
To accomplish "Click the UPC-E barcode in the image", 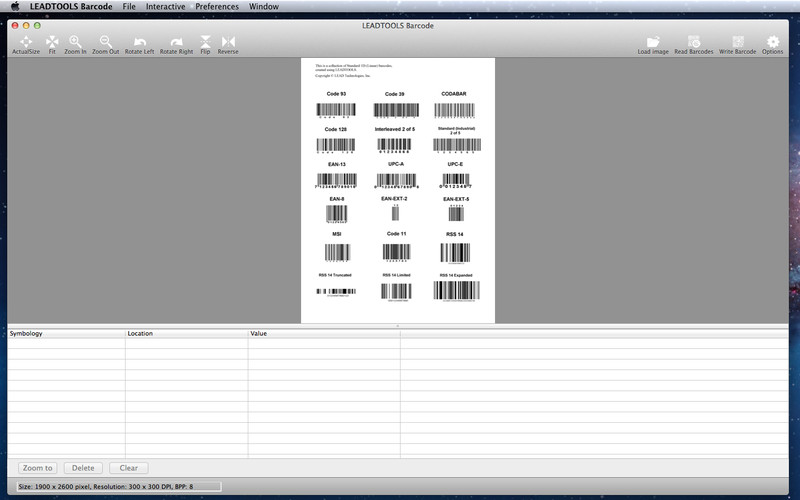I will click(456, 181).
